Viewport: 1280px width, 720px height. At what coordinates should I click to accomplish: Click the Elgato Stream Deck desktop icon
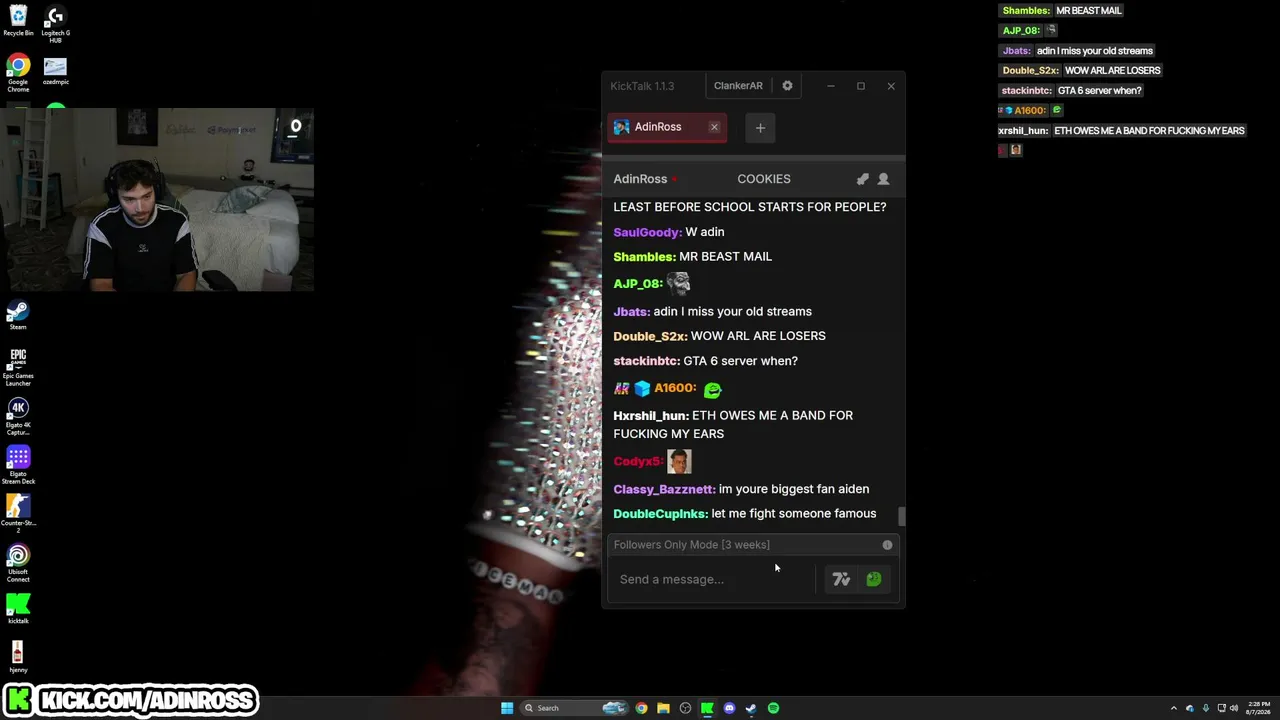tap(18, 466)
